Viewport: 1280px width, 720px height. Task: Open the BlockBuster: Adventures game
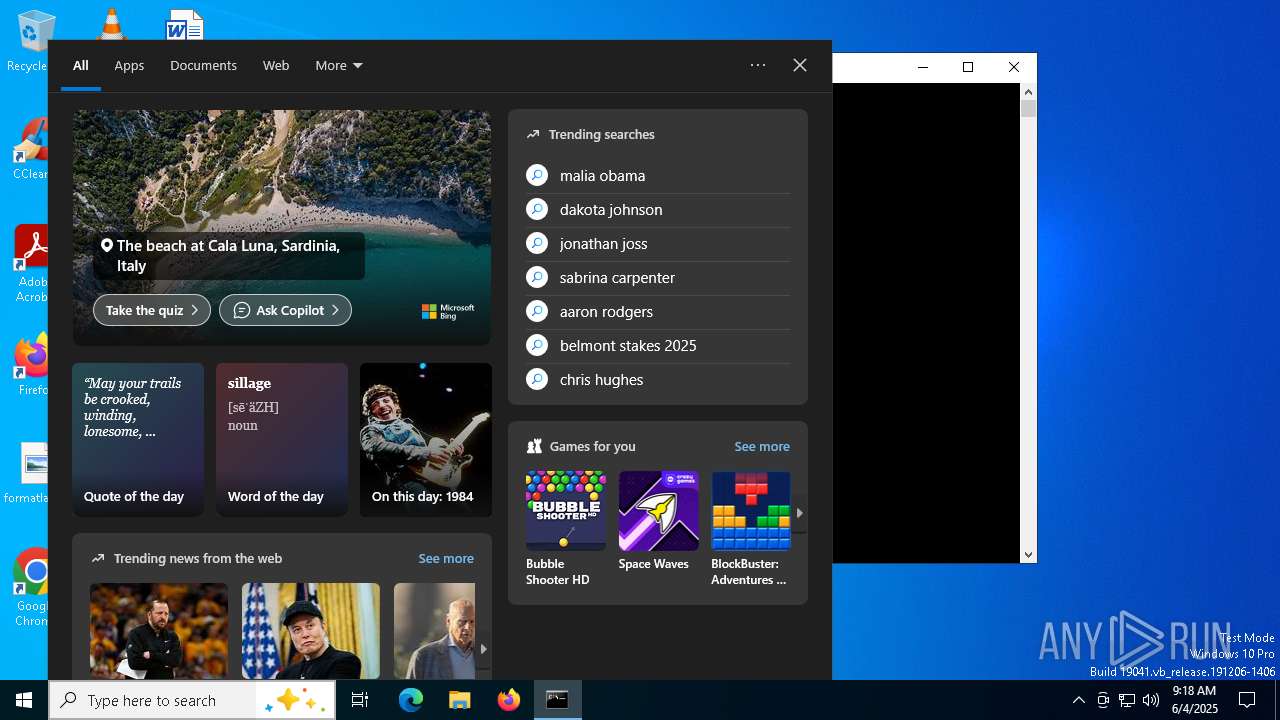(751, 528)
